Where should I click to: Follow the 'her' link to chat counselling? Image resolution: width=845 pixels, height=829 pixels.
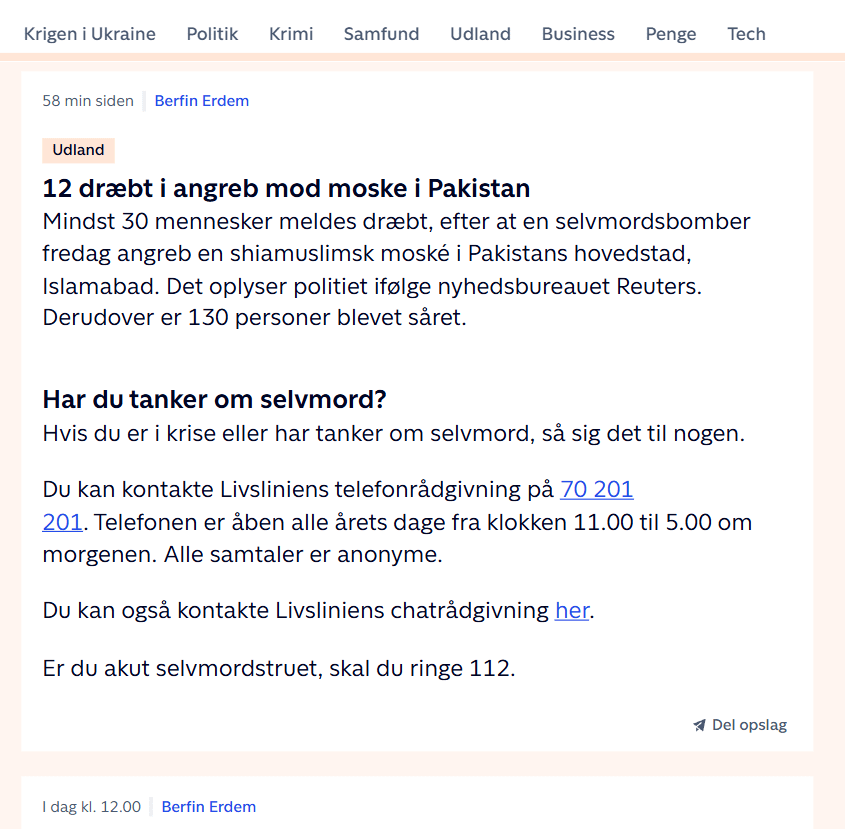571,610
